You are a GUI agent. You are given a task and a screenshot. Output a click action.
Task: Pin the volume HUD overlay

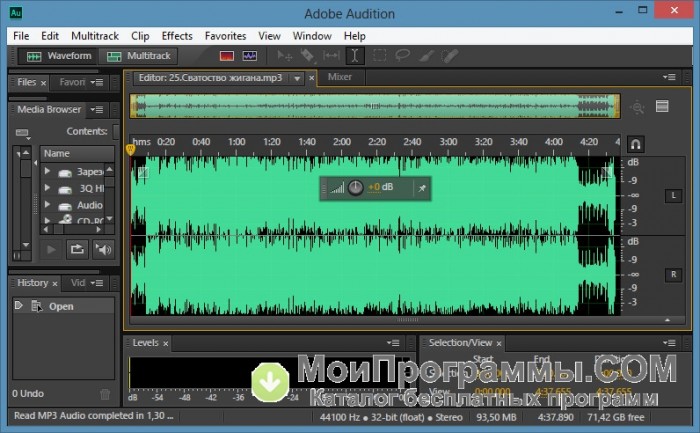422,188
